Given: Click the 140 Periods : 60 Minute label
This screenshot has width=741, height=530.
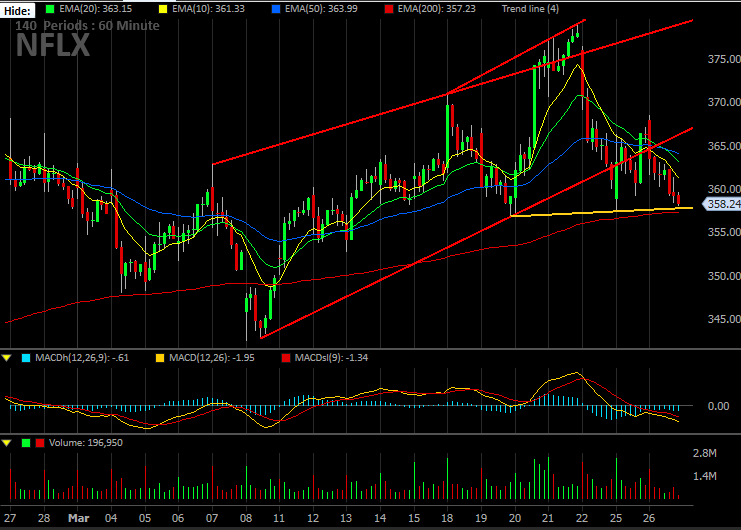Looking at the screenshot, I should (x=87, y=26).
